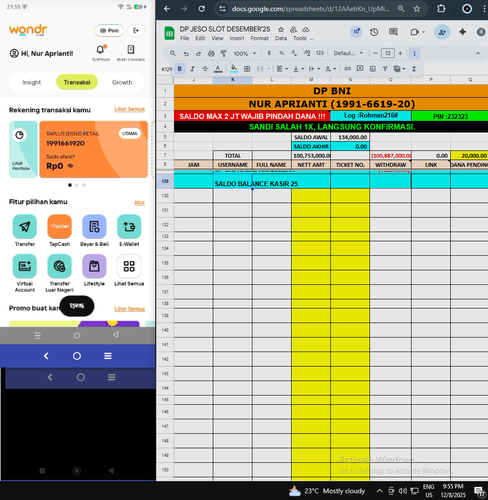
Task: Tap the wondr logout icon
Action: pos(136,30)
